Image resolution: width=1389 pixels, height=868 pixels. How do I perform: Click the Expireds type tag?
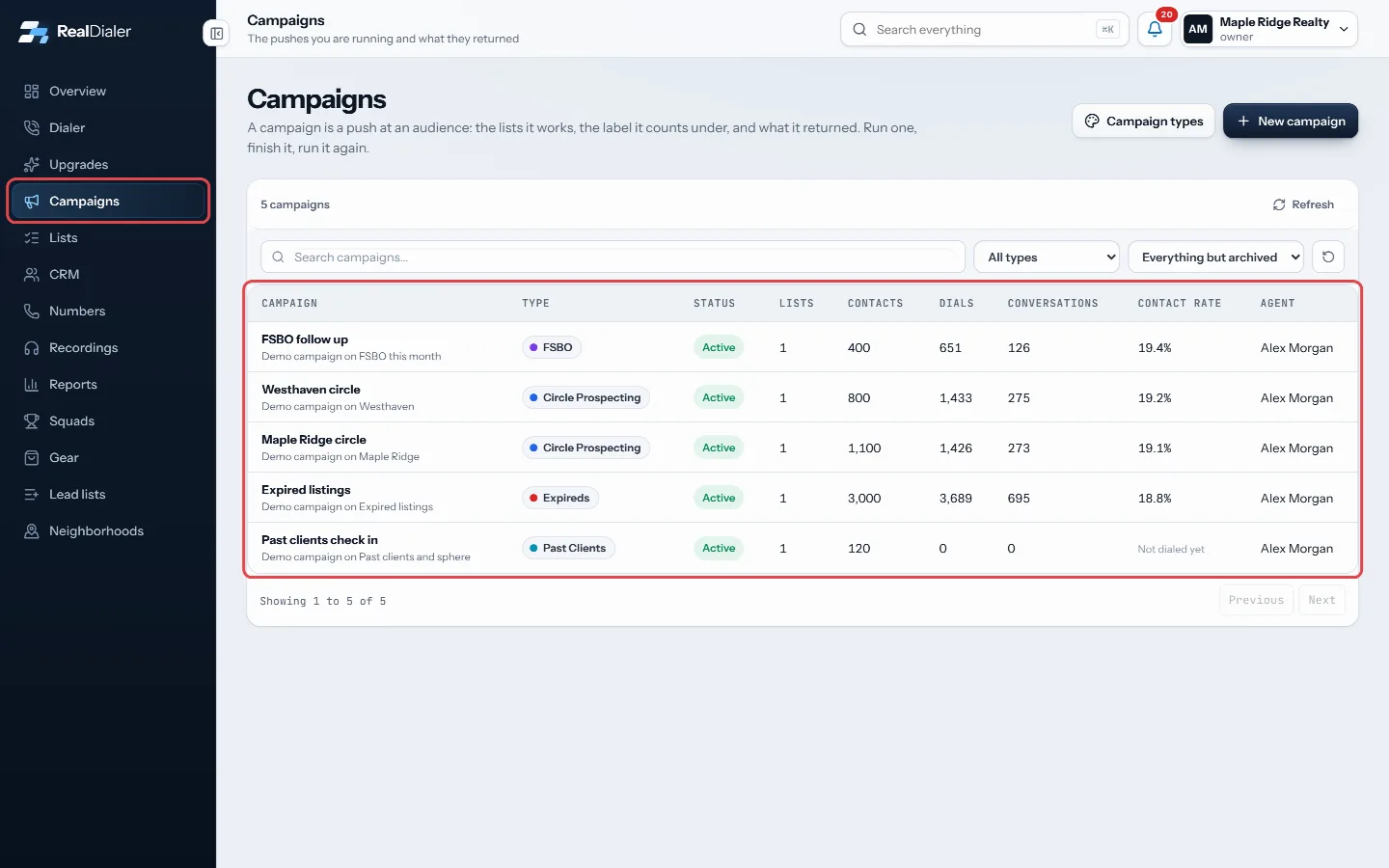[x=560, y=498]
